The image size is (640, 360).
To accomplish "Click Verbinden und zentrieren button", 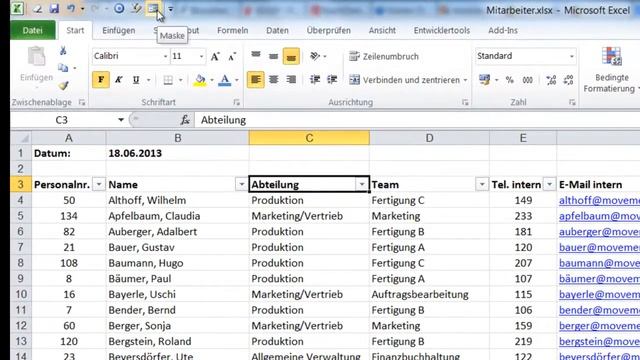I will (x=404, y=80).
